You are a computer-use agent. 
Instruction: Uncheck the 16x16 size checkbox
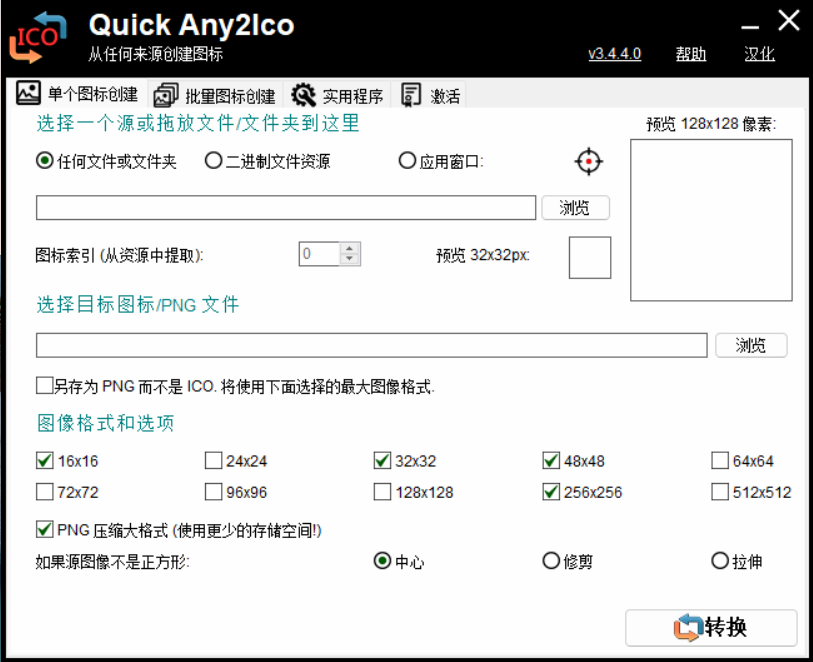45,460
